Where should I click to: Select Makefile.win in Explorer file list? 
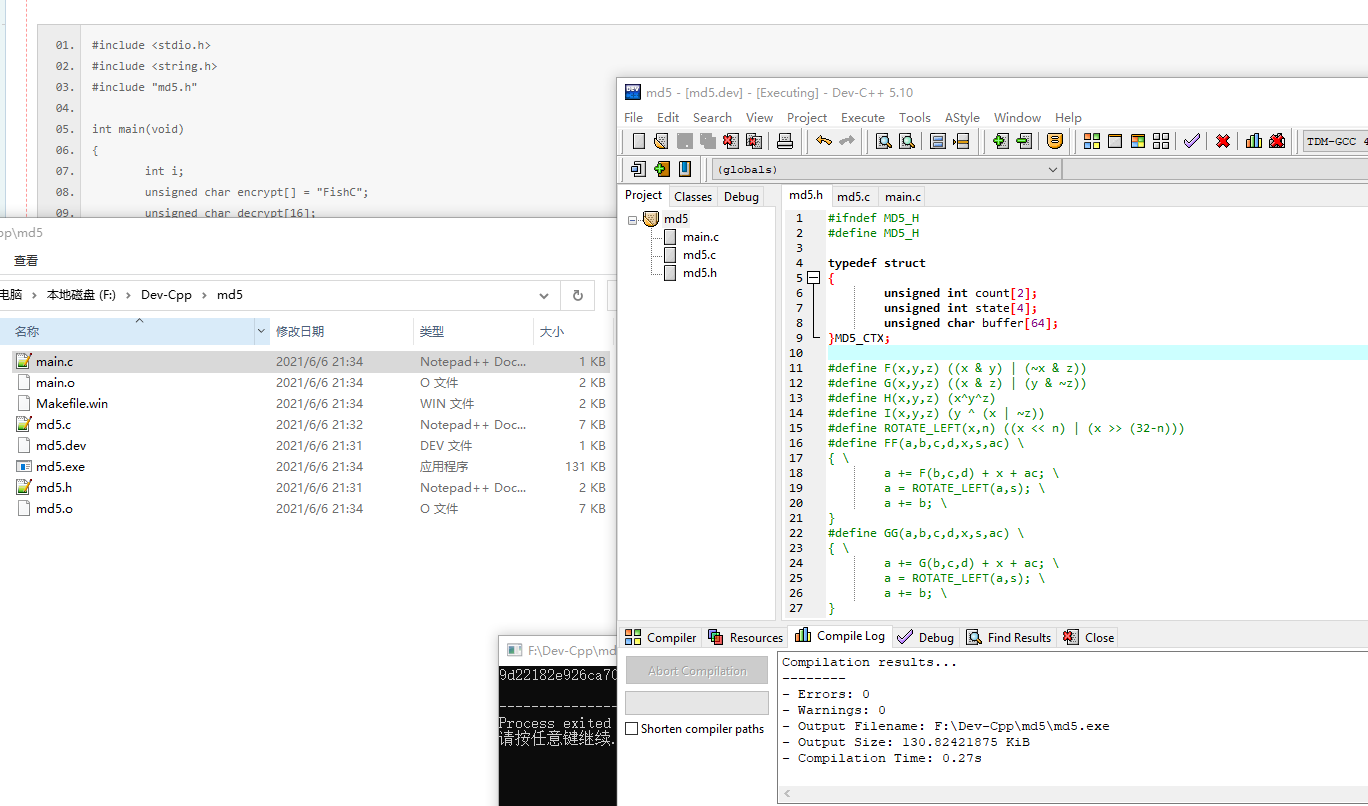pos(311,403)
